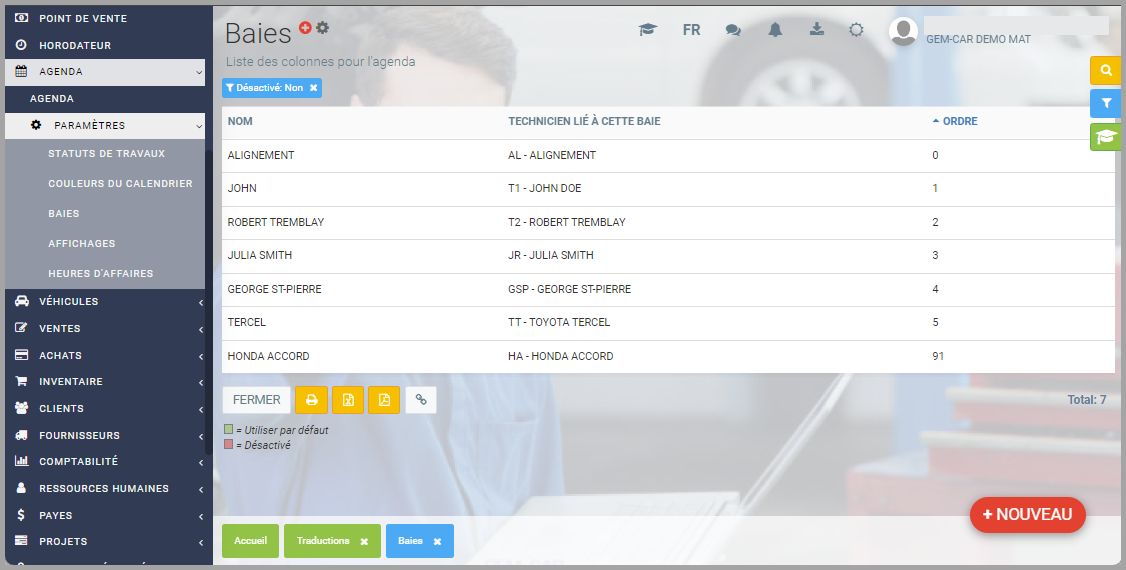Copy link using the chain icon button
This screenshot has height=570, width=1126.
pos(421,400)
